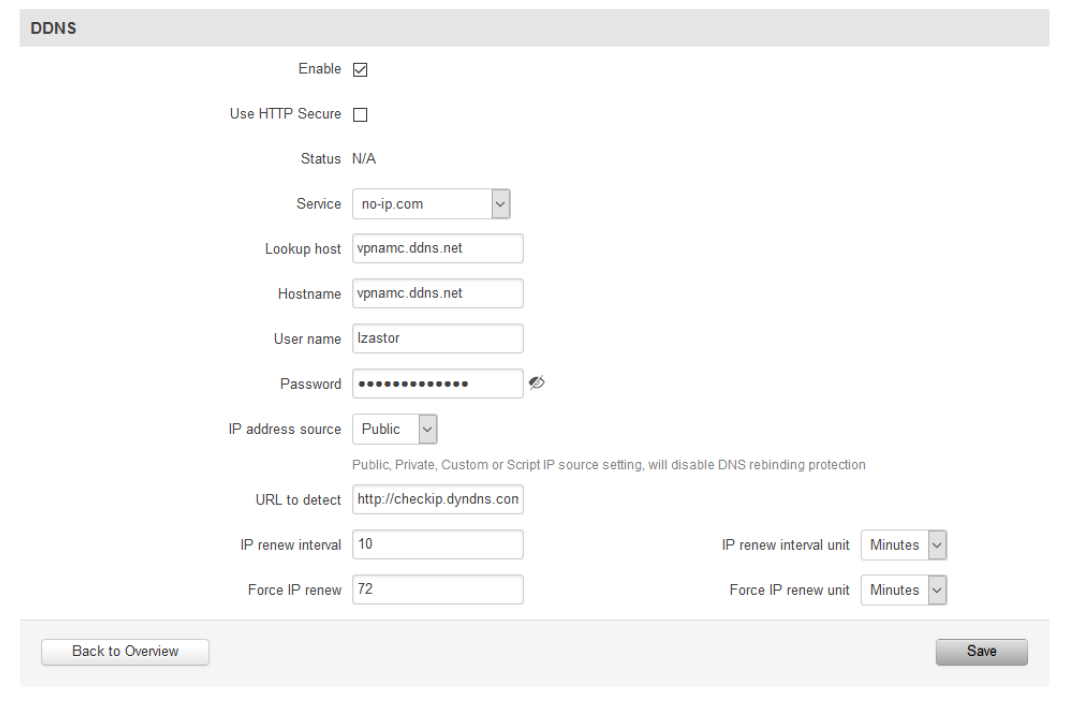1071x702 pixels.
Task: Focus the User name field
Action: tap(438, 339)
